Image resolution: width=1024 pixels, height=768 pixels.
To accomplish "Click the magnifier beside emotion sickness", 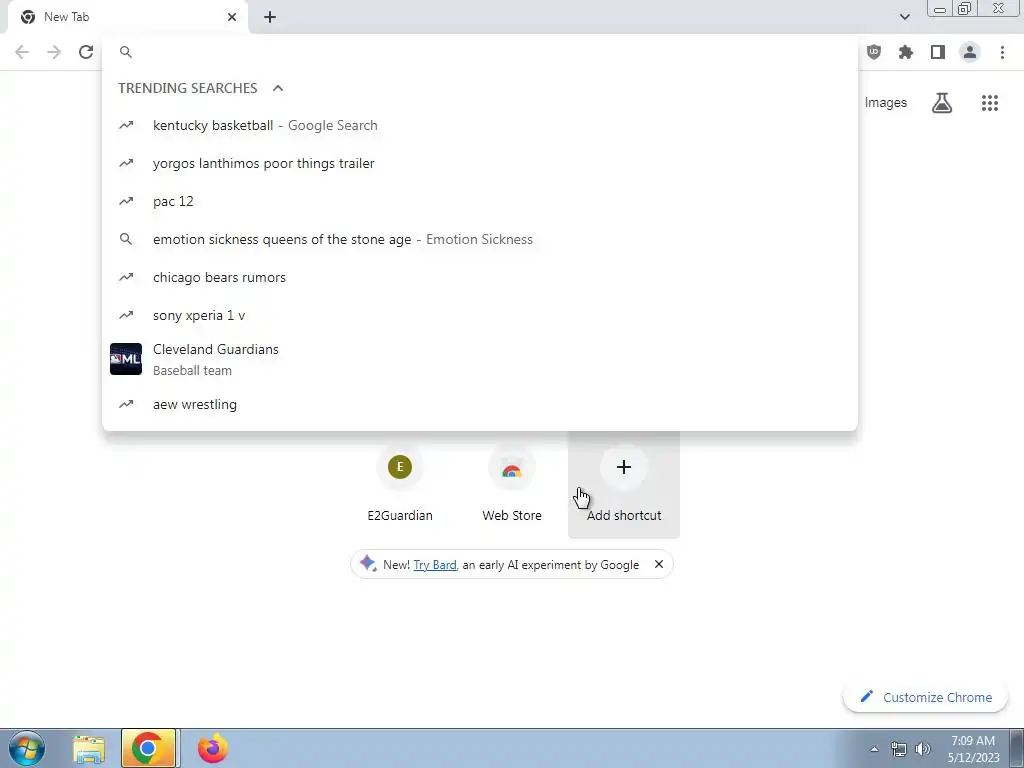I will [126, 239].
